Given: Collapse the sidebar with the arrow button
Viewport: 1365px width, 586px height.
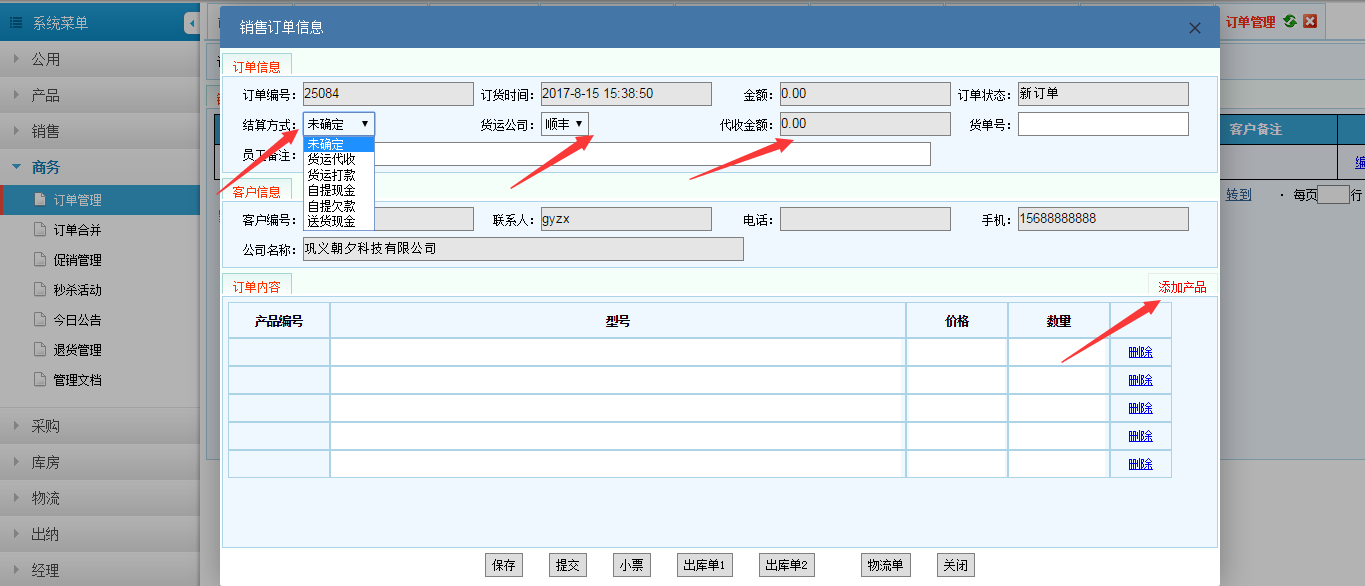Looking at the screenshot, I should click(x=192, y=23).
